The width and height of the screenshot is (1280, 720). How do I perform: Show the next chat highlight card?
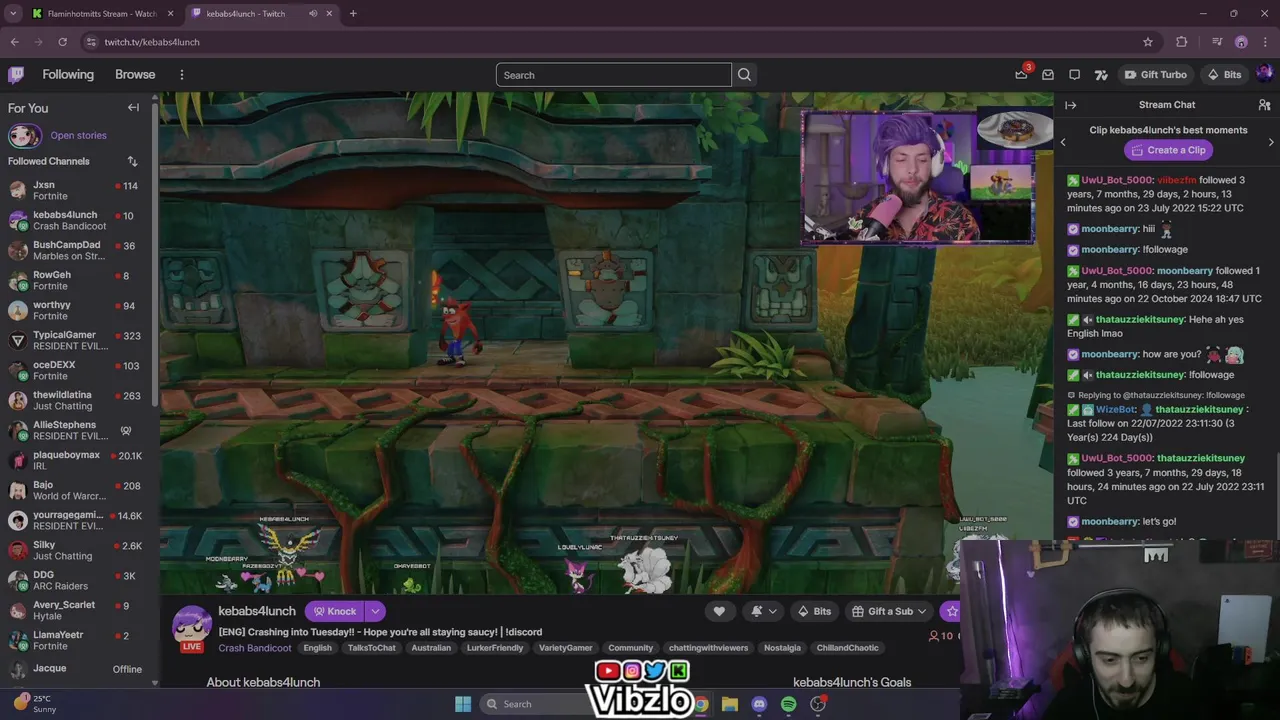1271,143
